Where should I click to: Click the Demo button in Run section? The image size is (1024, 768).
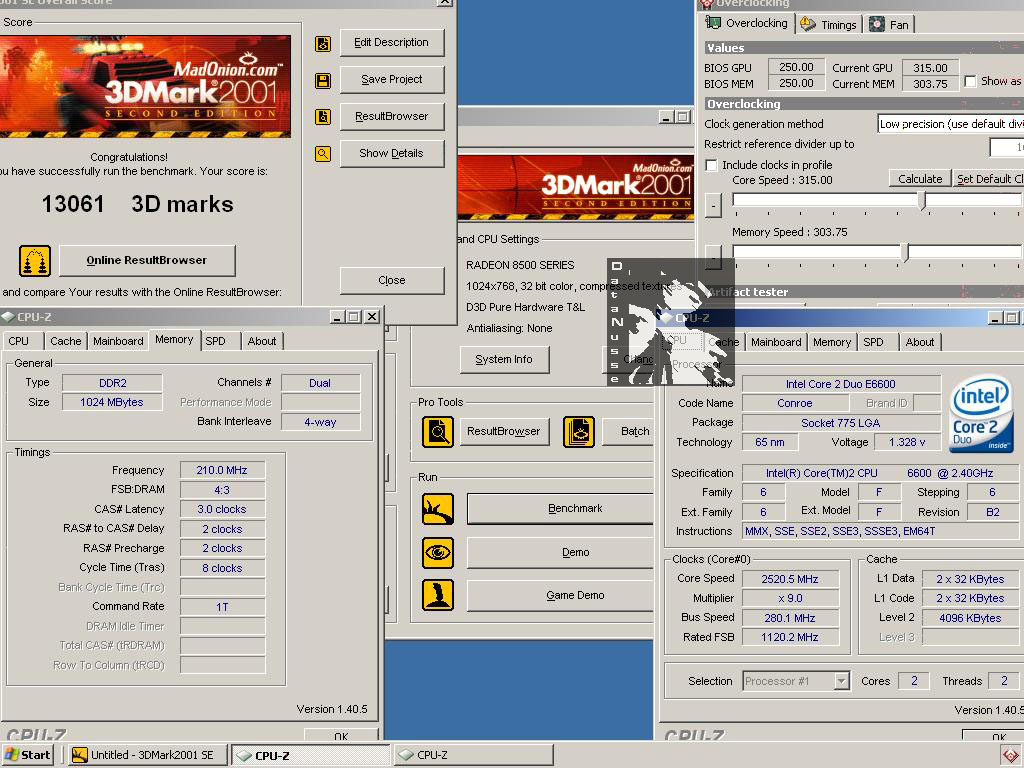(560, 552)
